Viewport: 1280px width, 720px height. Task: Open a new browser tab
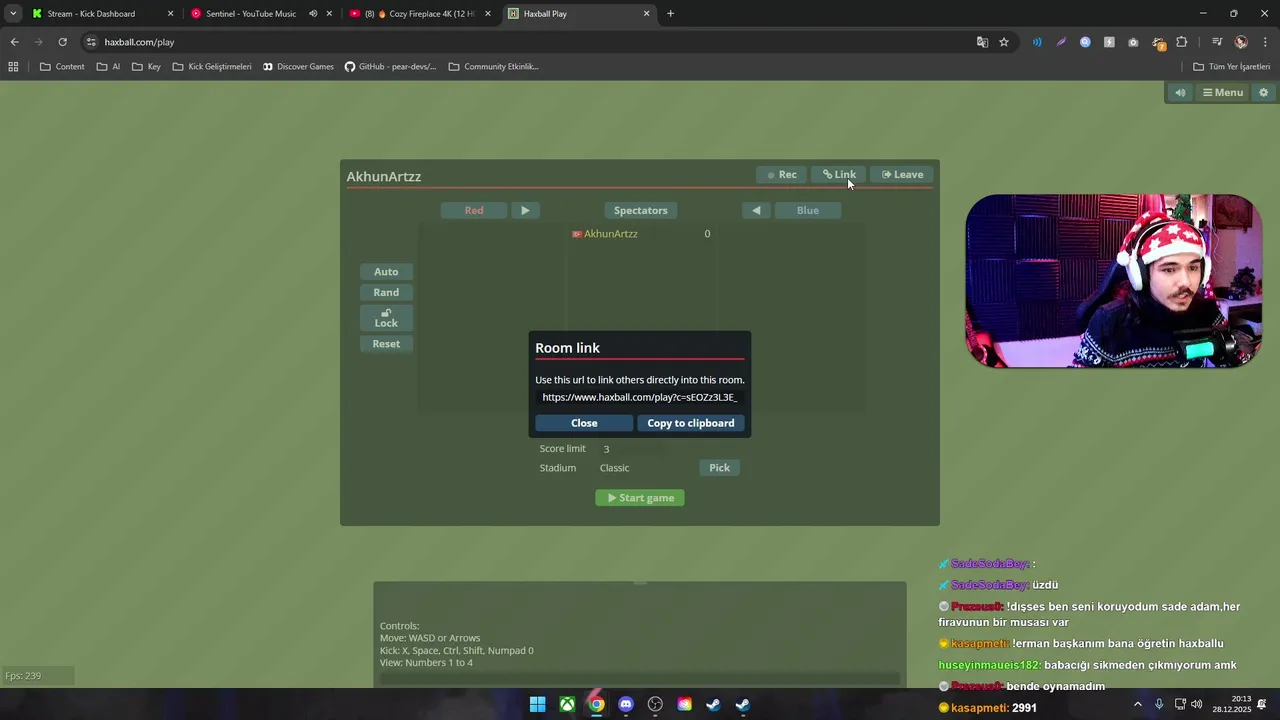tap(670, 14)
